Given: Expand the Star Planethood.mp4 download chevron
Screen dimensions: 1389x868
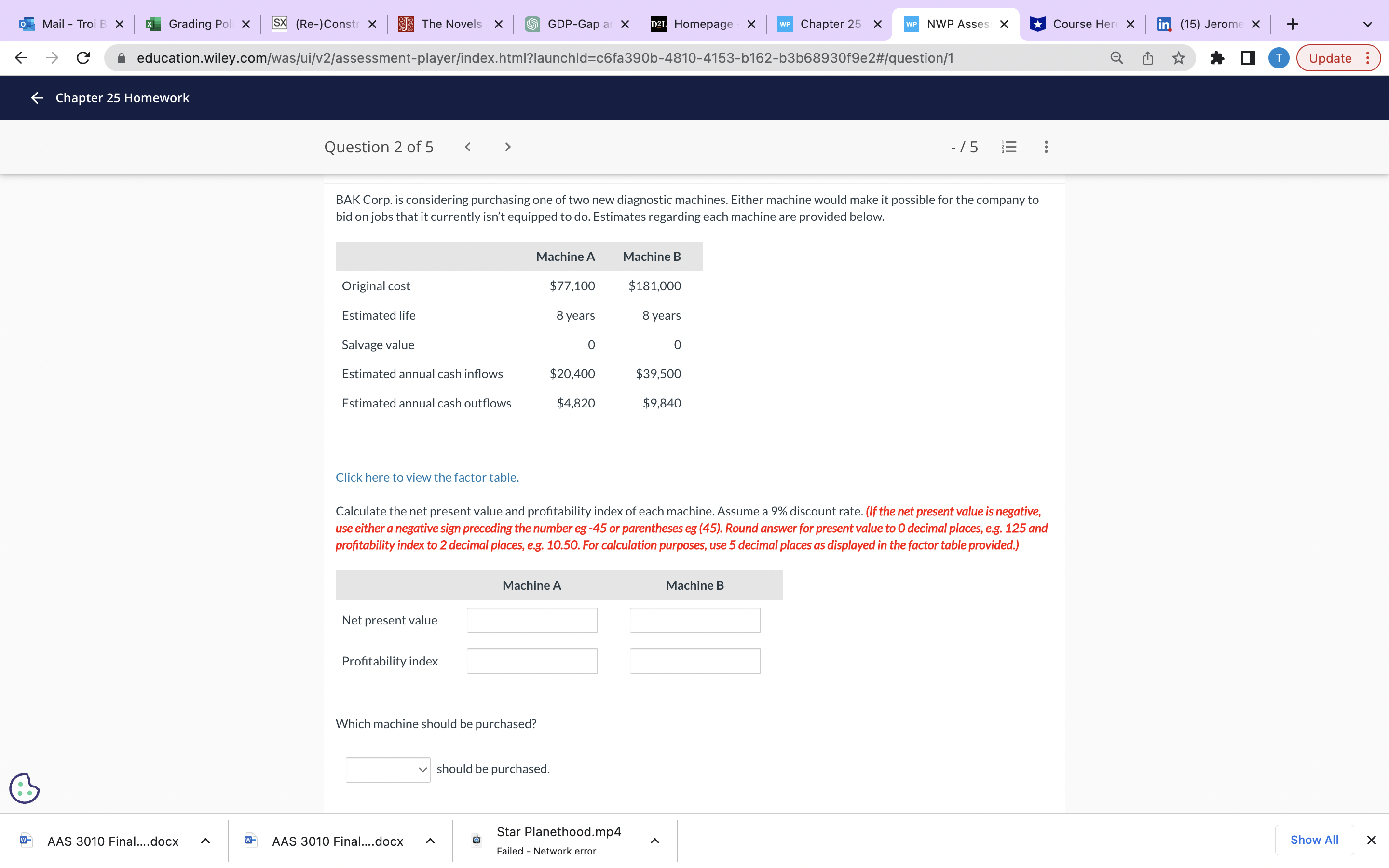Looking at the screenshot, I should click(x=655, y=841).
